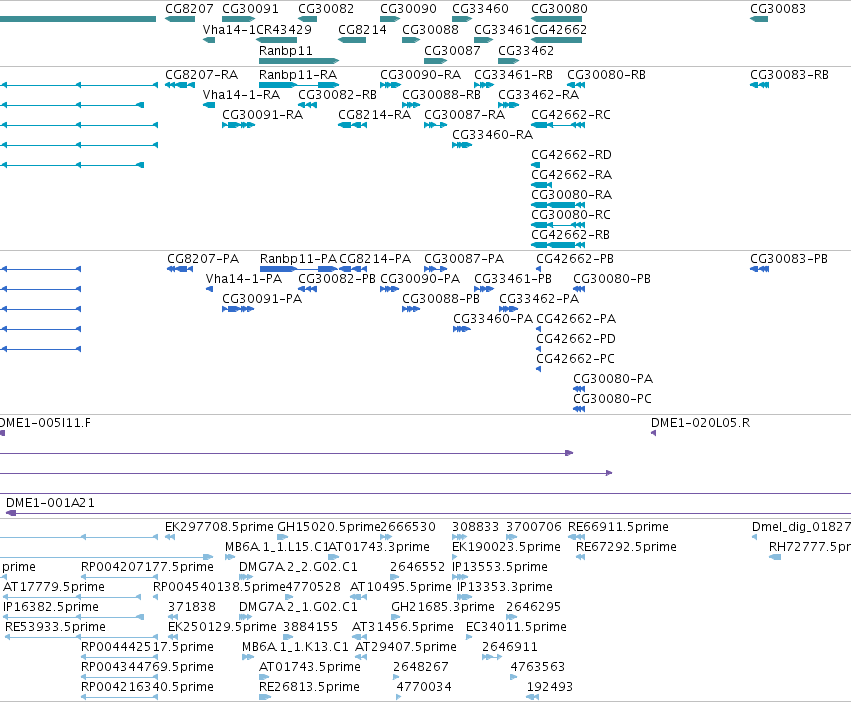Image resolution: width=851 pixels, height=702 pixels.
Task: Select protein CG8207-PA
Action: [203, 259]
